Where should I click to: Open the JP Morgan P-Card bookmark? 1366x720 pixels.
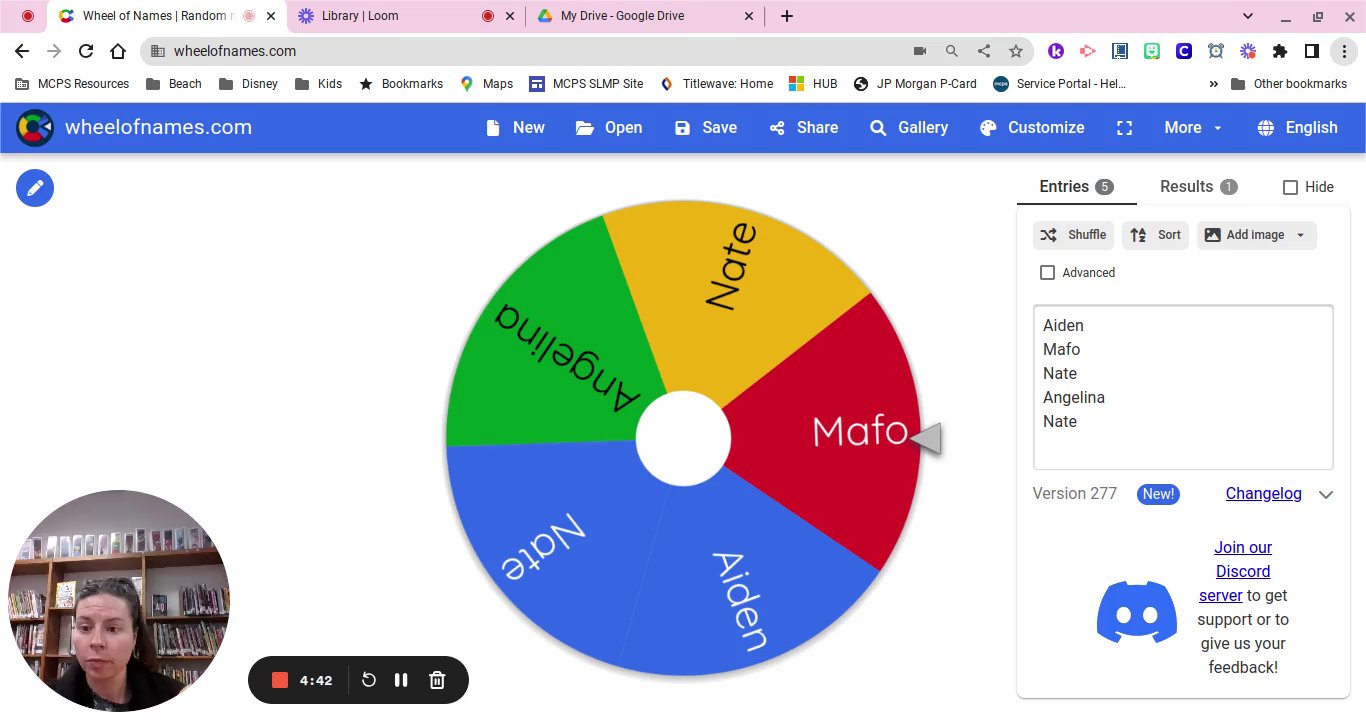tap(915, 84)
